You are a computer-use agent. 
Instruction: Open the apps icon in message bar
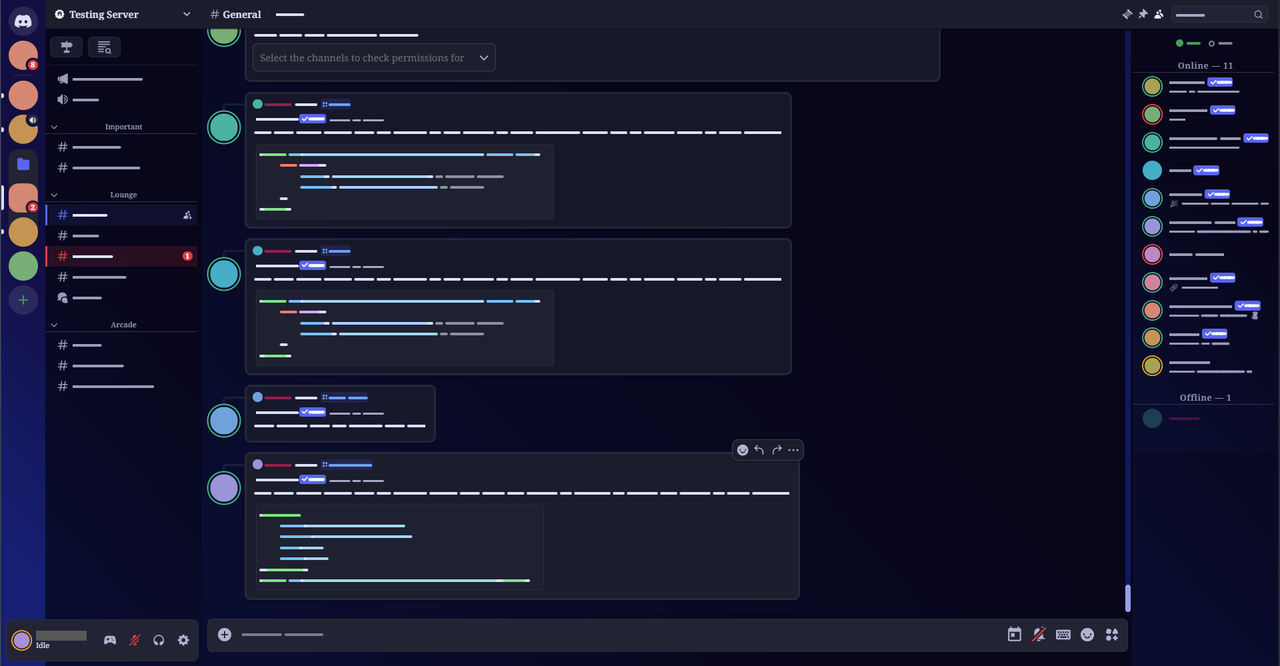pyautogui.click(x=1111, y=634)
